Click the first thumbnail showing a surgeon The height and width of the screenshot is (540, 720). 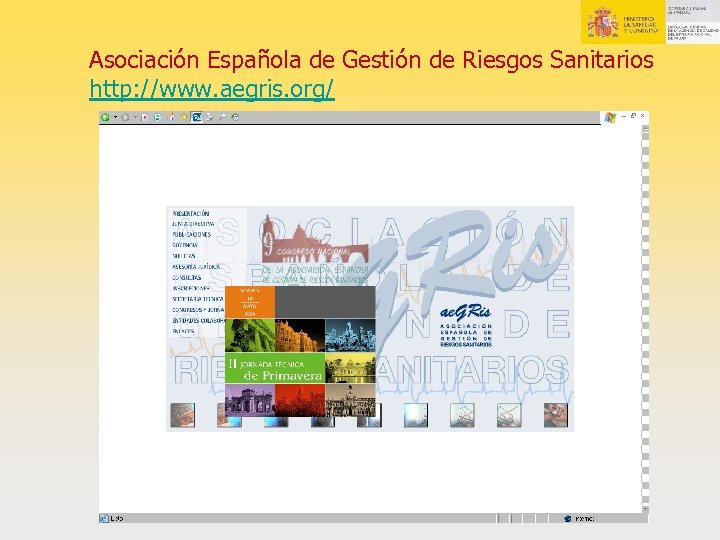point(183,415)
